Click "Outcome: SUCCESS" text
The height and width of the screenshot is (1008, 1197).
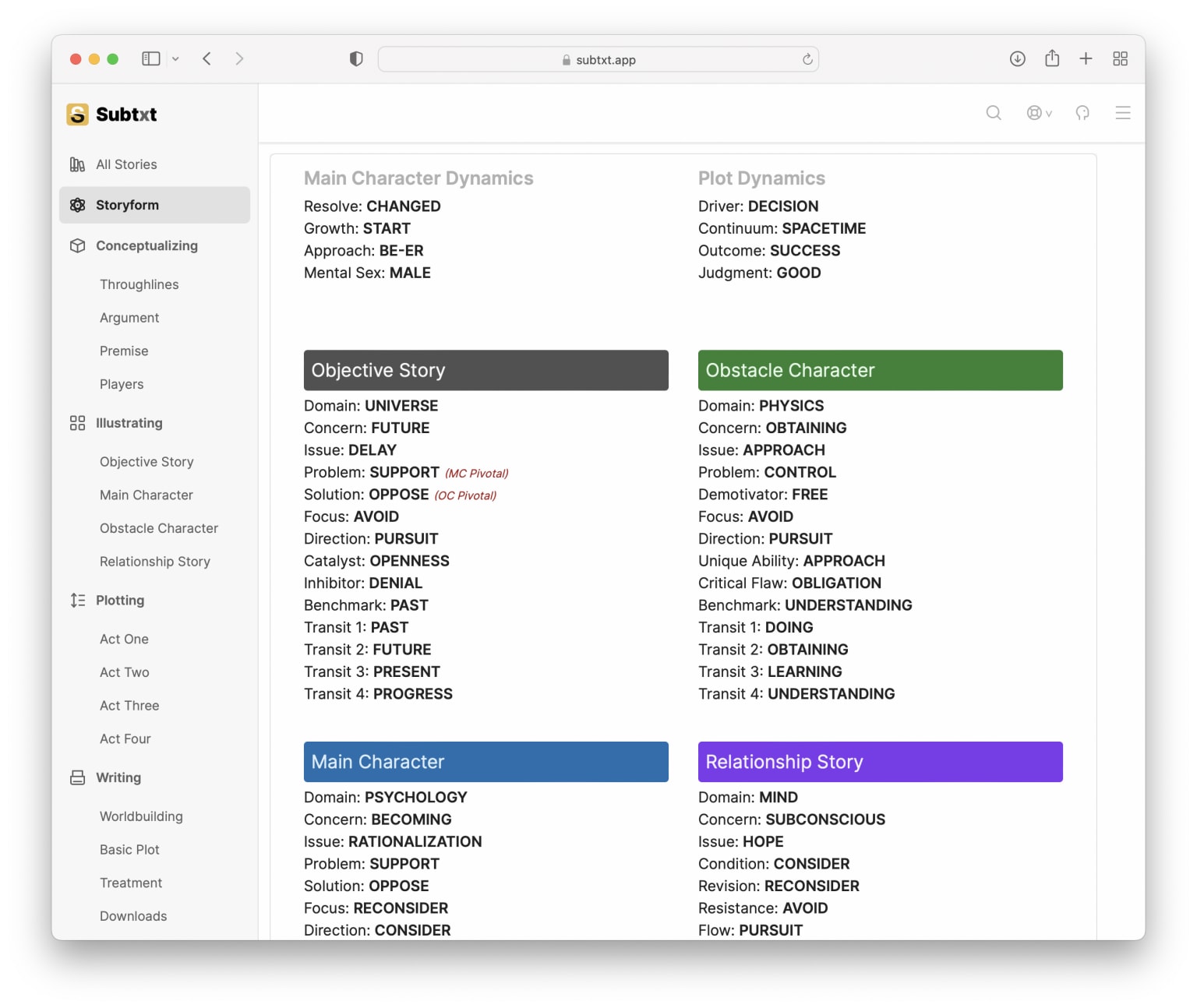click(x=769, y=251)
